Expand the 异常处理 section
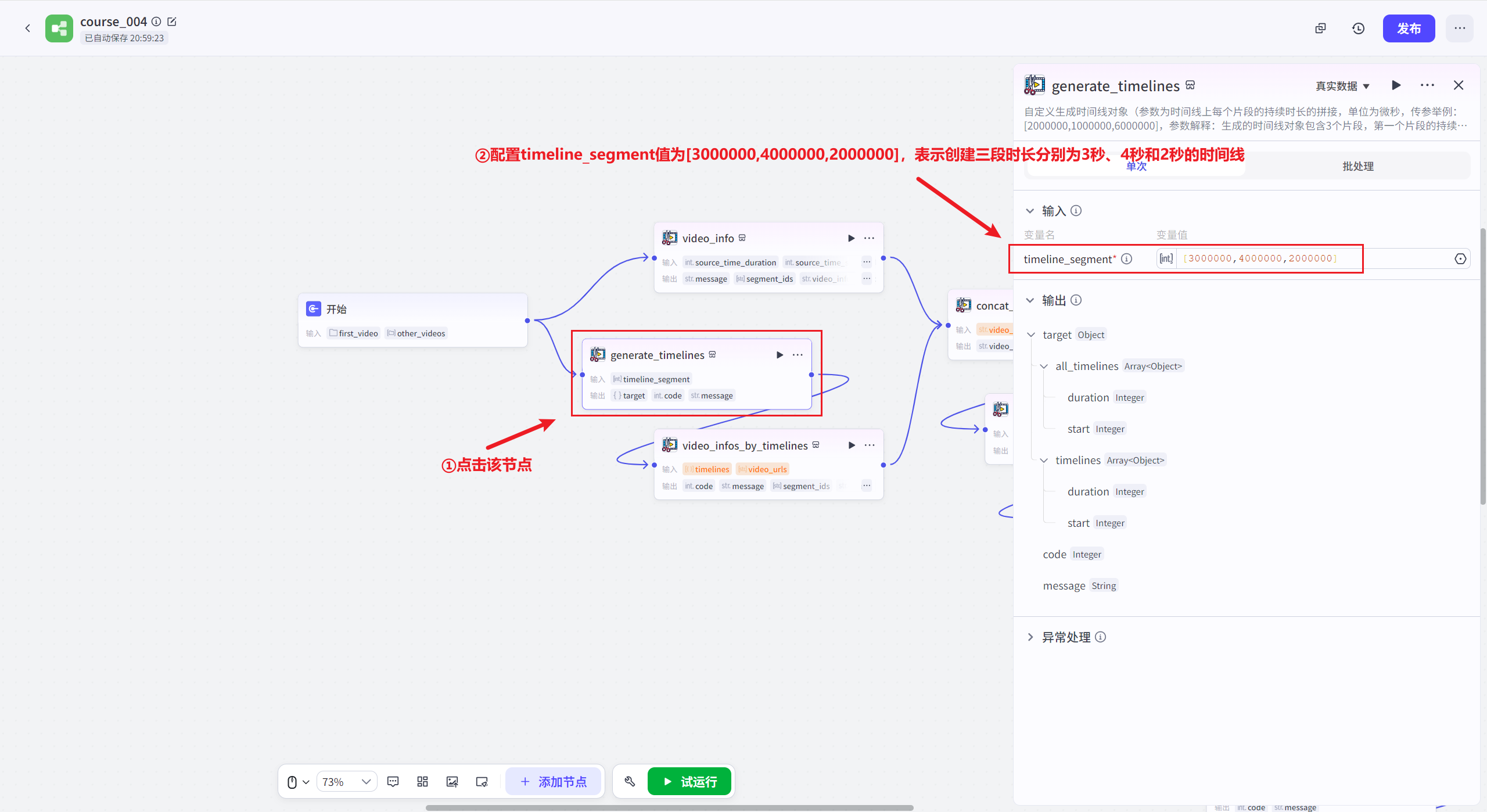Viewport: 1487px width, 812px height. [1030, 637]
